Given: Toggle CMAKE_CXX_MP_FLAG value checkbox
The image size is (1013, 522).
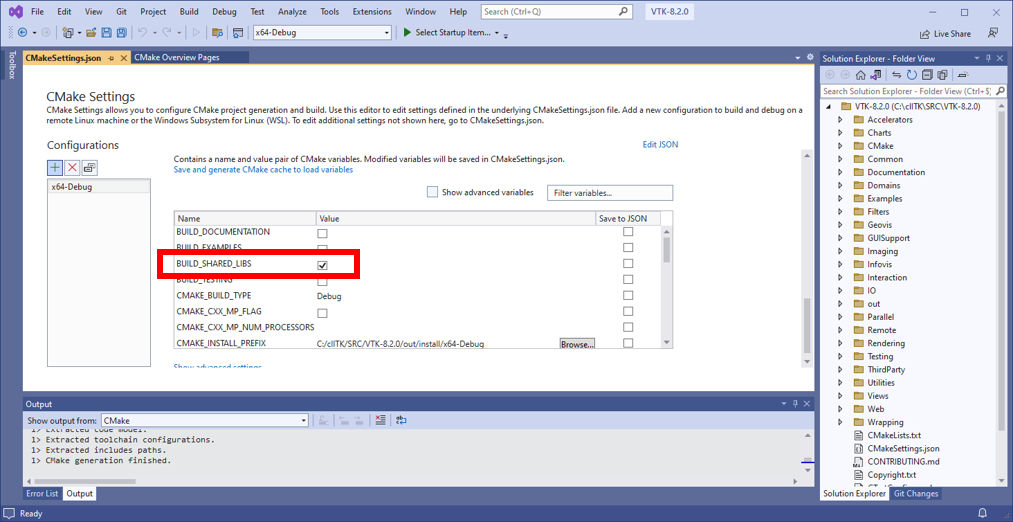Looking at the screenshot, I should click(x=322, y=313).
